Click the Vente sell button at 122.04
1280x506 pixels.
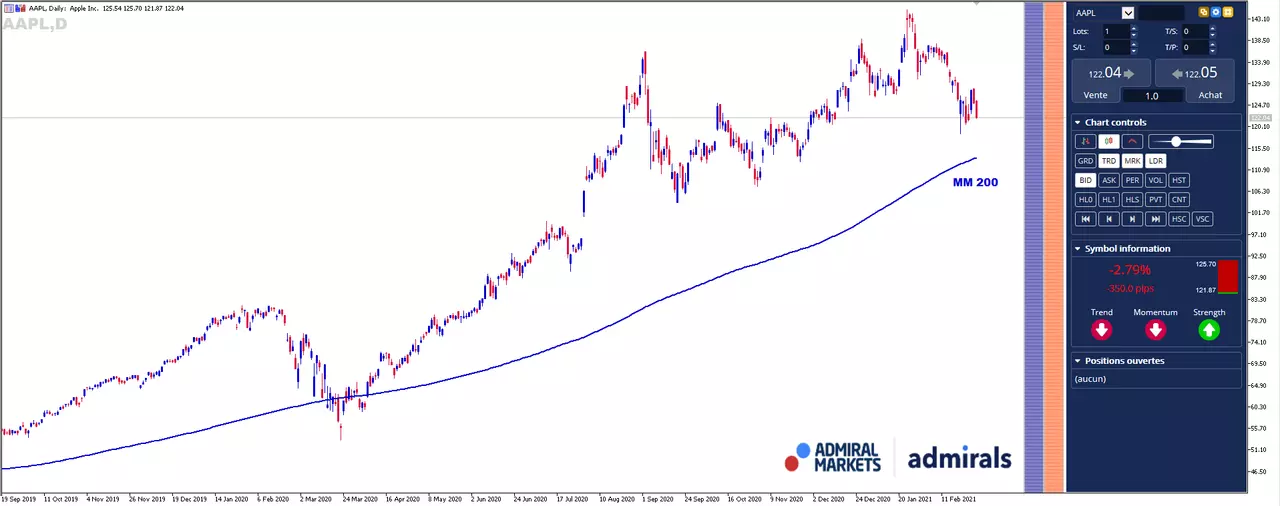(x=1111, y=73)
